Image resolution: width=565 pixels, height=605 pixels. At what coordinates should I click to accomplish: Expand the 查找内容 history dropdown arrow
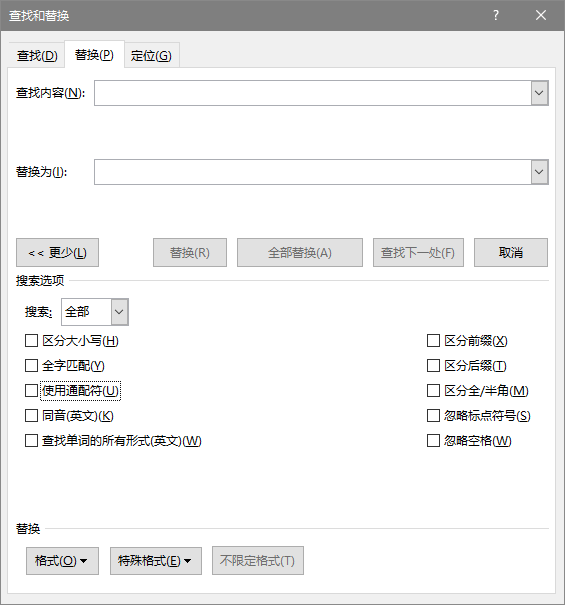click(540, 93)
